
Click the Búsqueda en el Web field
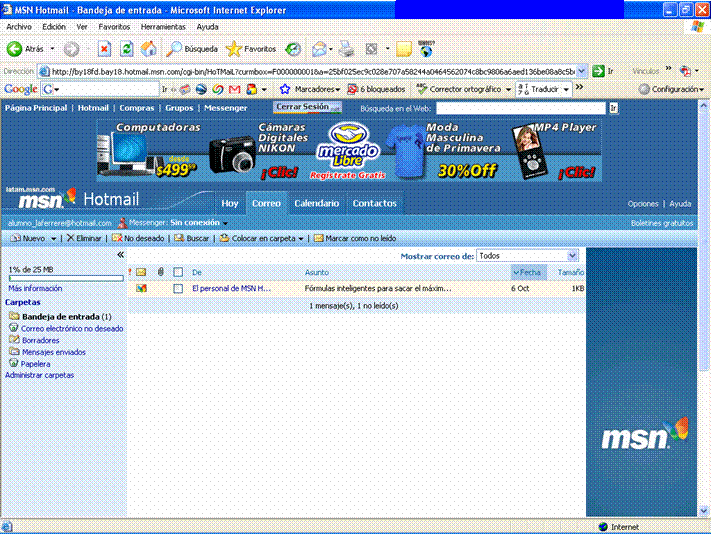(x=520, y=107)
